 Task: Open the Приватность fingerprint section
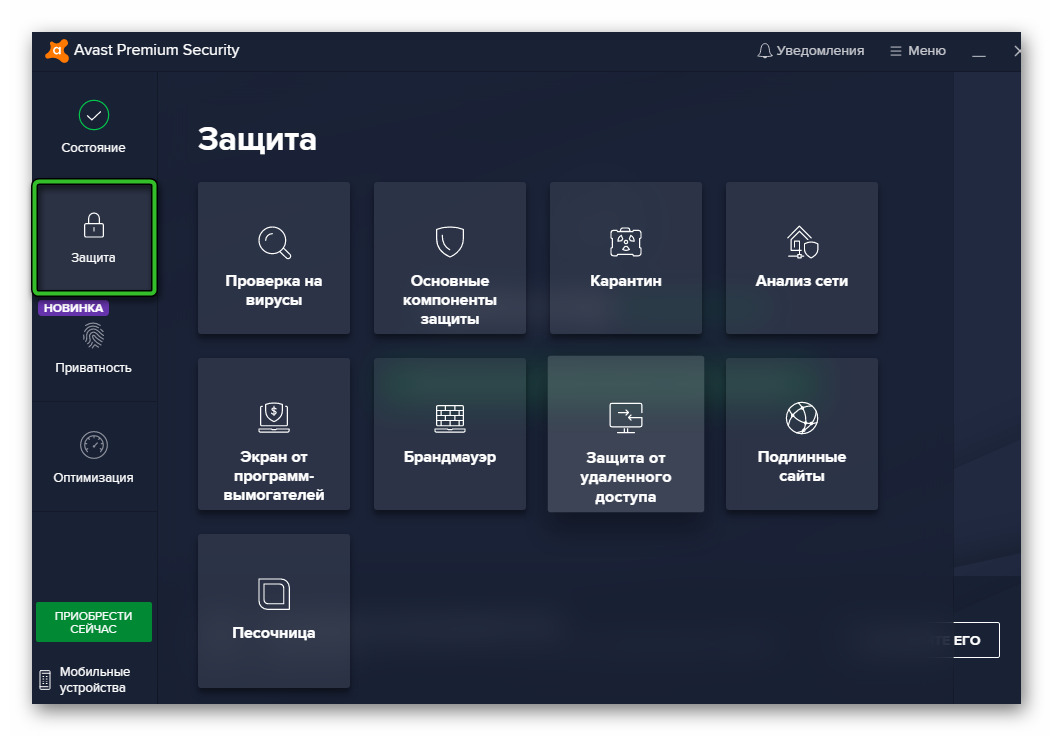click(93, 348)
